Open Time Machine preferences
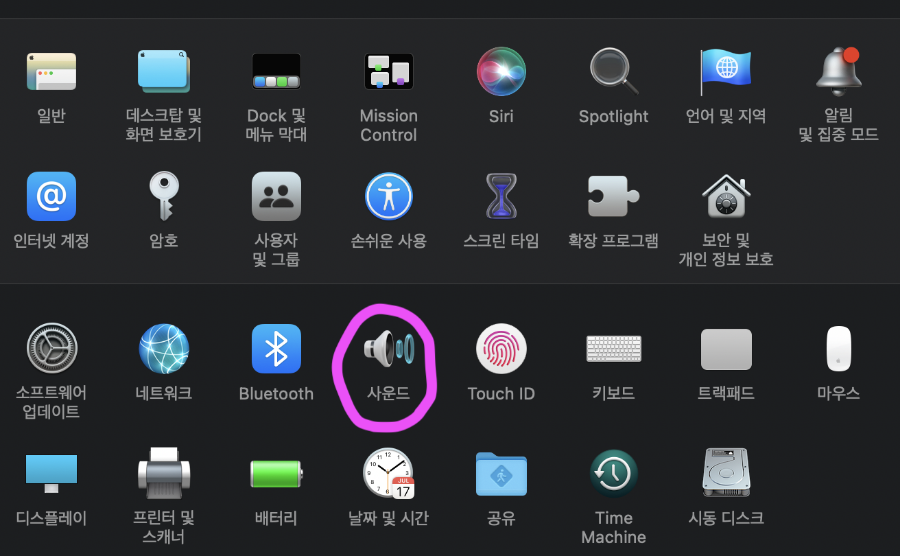Screen dimensions: 900x556 pyautogui.click(x=614, y=473)
